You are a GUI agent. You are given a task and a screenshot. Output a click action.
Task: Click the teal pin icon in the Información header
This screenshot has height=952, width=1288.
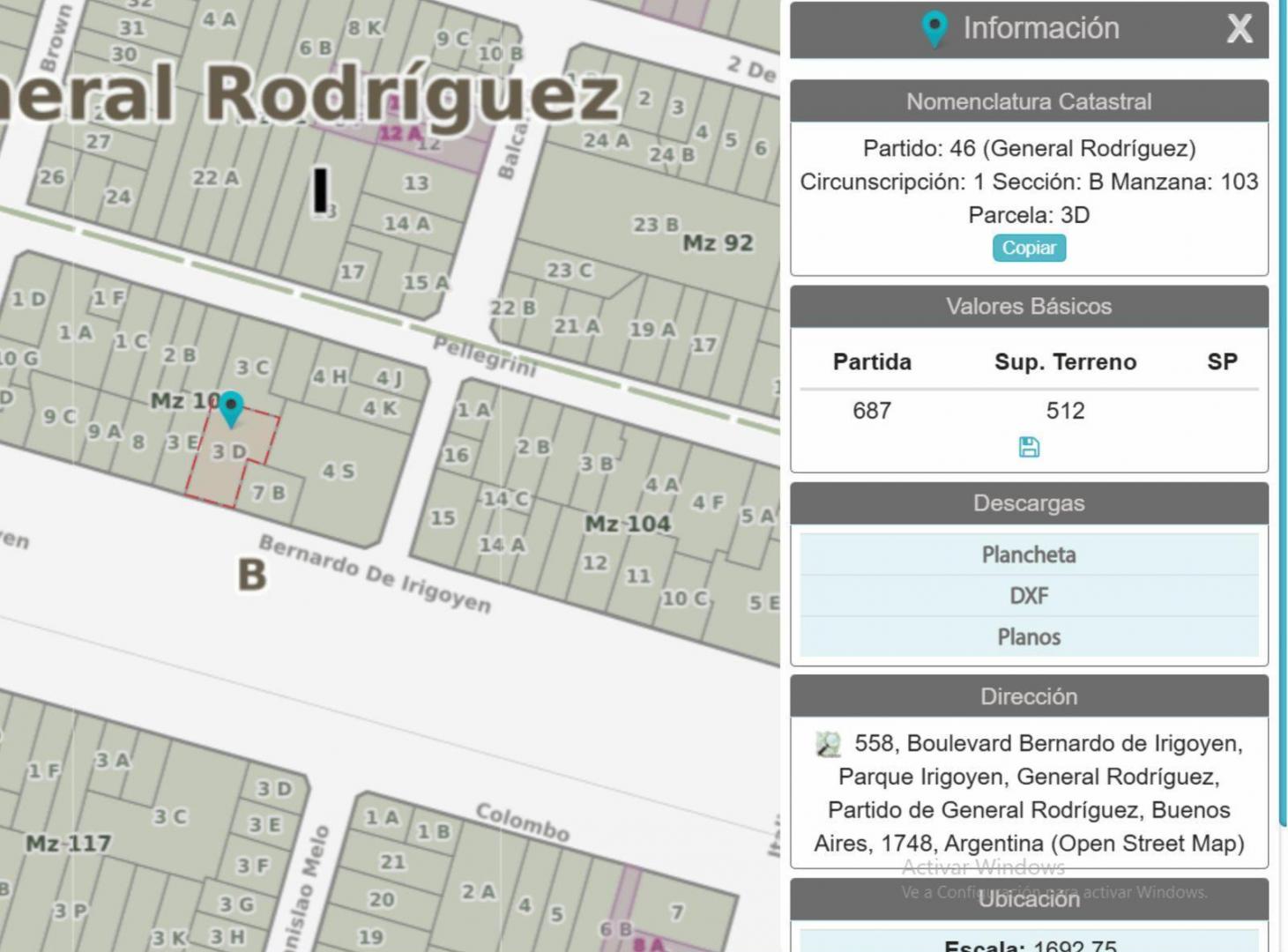[934, 29]
